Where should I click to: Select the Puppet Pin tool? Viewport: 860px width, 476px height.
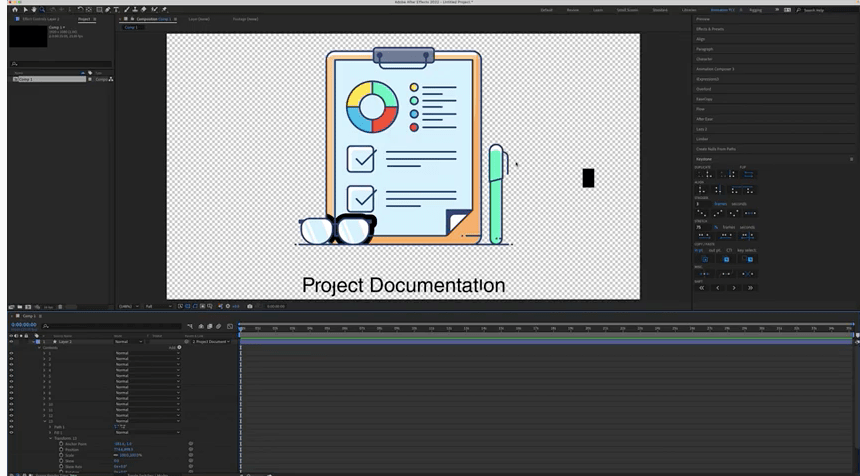[x=164, y=9]
